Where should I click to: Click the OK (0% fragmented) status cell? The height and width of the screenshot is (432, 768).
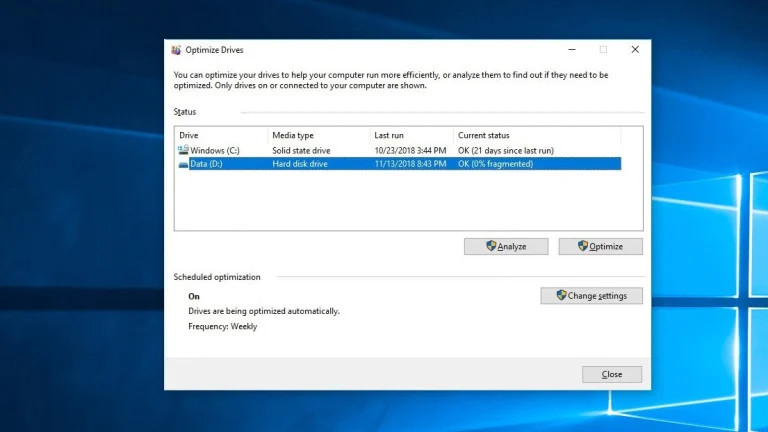pyautogui.click(x=495, y=164)
